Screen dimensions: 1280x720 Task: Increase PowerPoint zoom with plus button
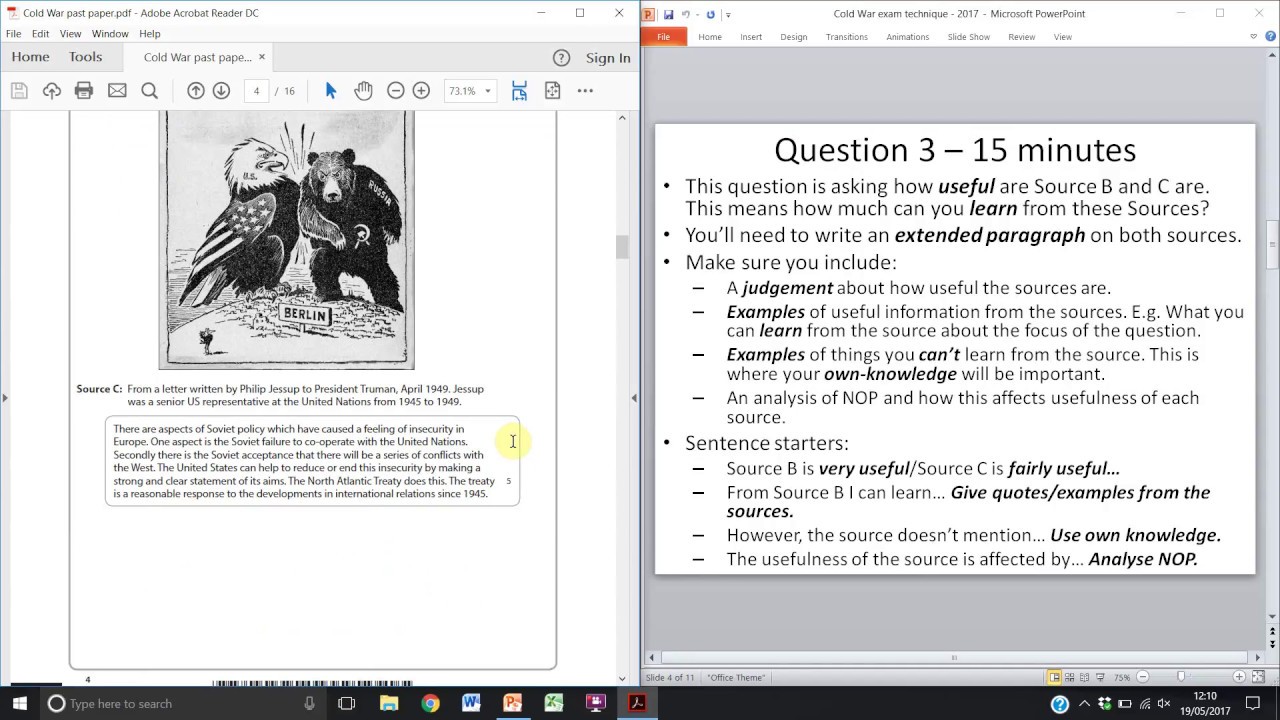[x=1240, y=677]
